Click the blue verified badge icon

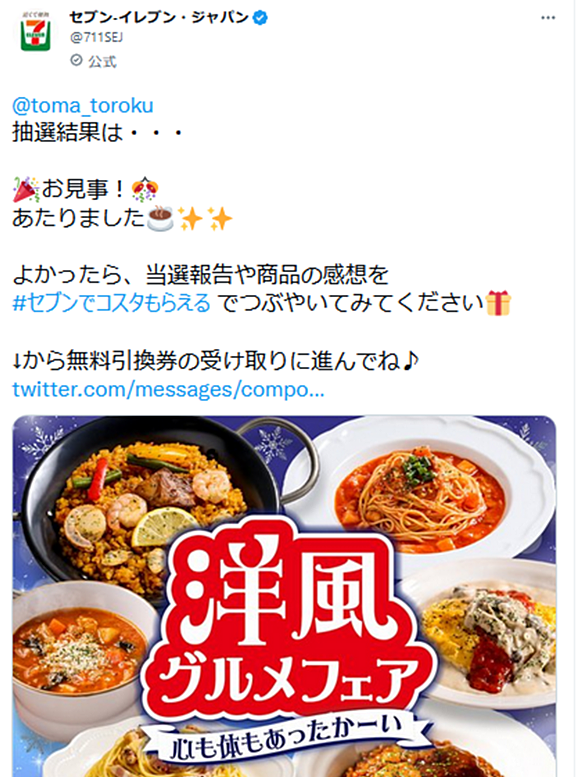click(x=261, y=18)
